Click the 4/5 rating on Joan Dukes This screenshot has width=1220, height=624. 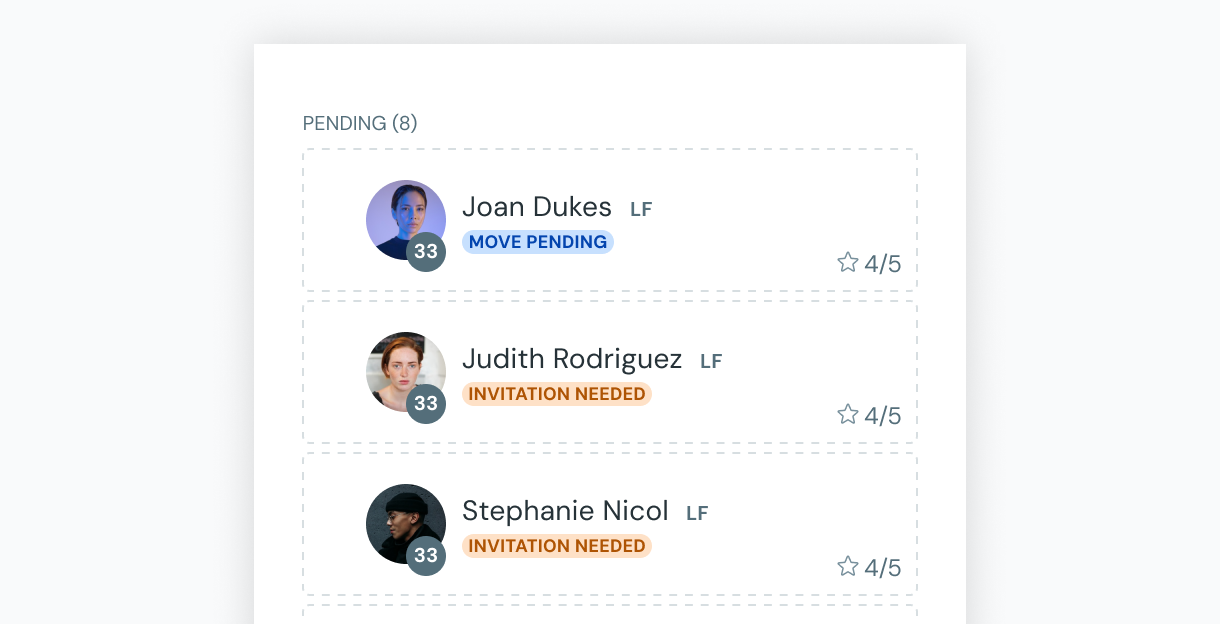[883, 264]
